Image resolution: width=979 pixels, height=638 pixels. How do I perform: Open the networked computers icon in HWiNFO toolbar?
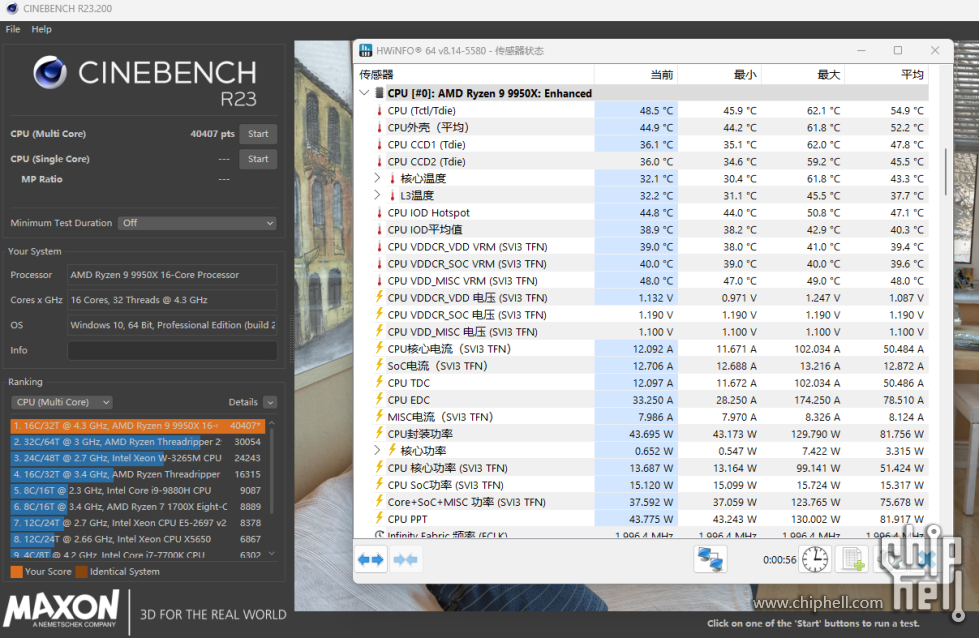(x=710, y=559)
